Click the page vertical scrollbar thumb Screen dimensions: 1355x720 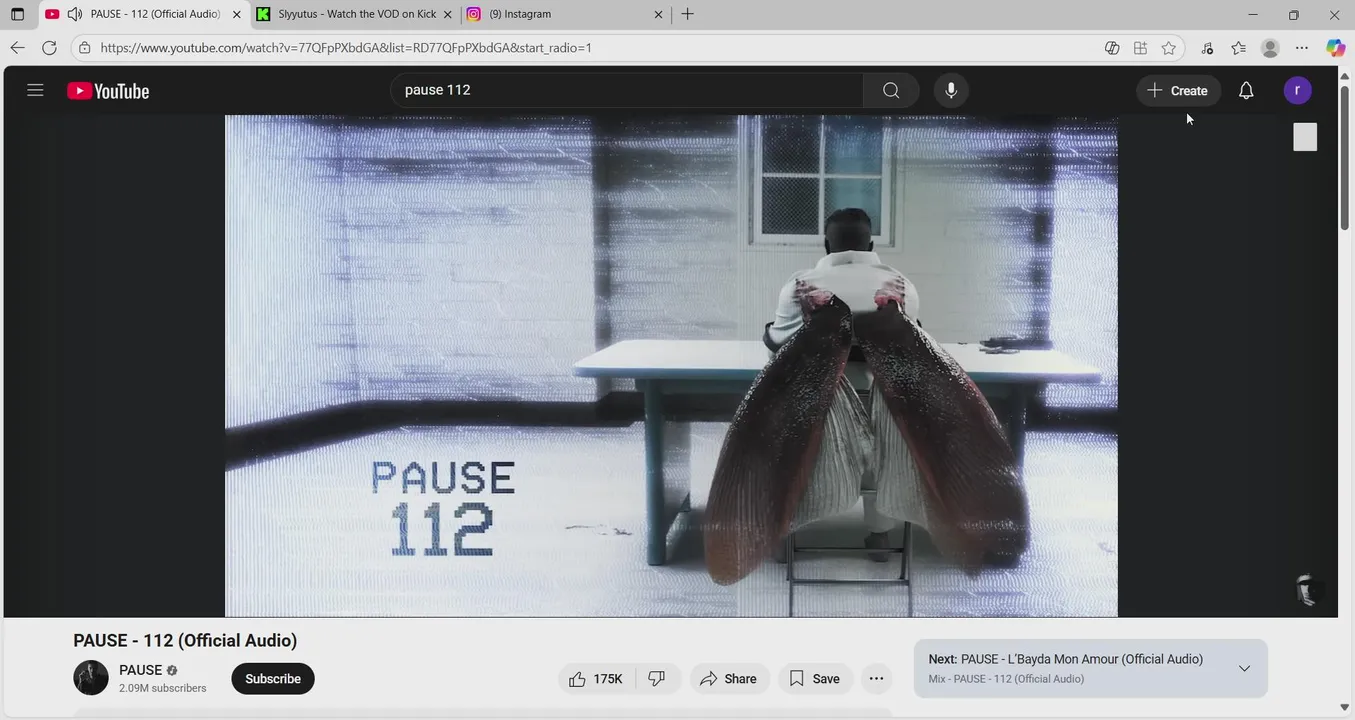[x=1345, y=158]
